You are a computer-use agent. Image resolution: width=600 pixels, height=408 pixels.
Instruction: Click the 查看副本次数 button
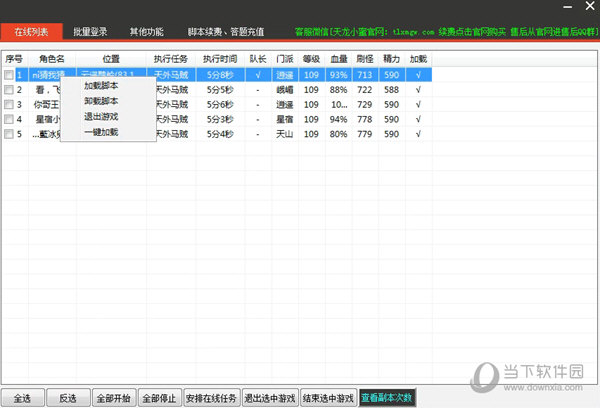coord(387,398)
